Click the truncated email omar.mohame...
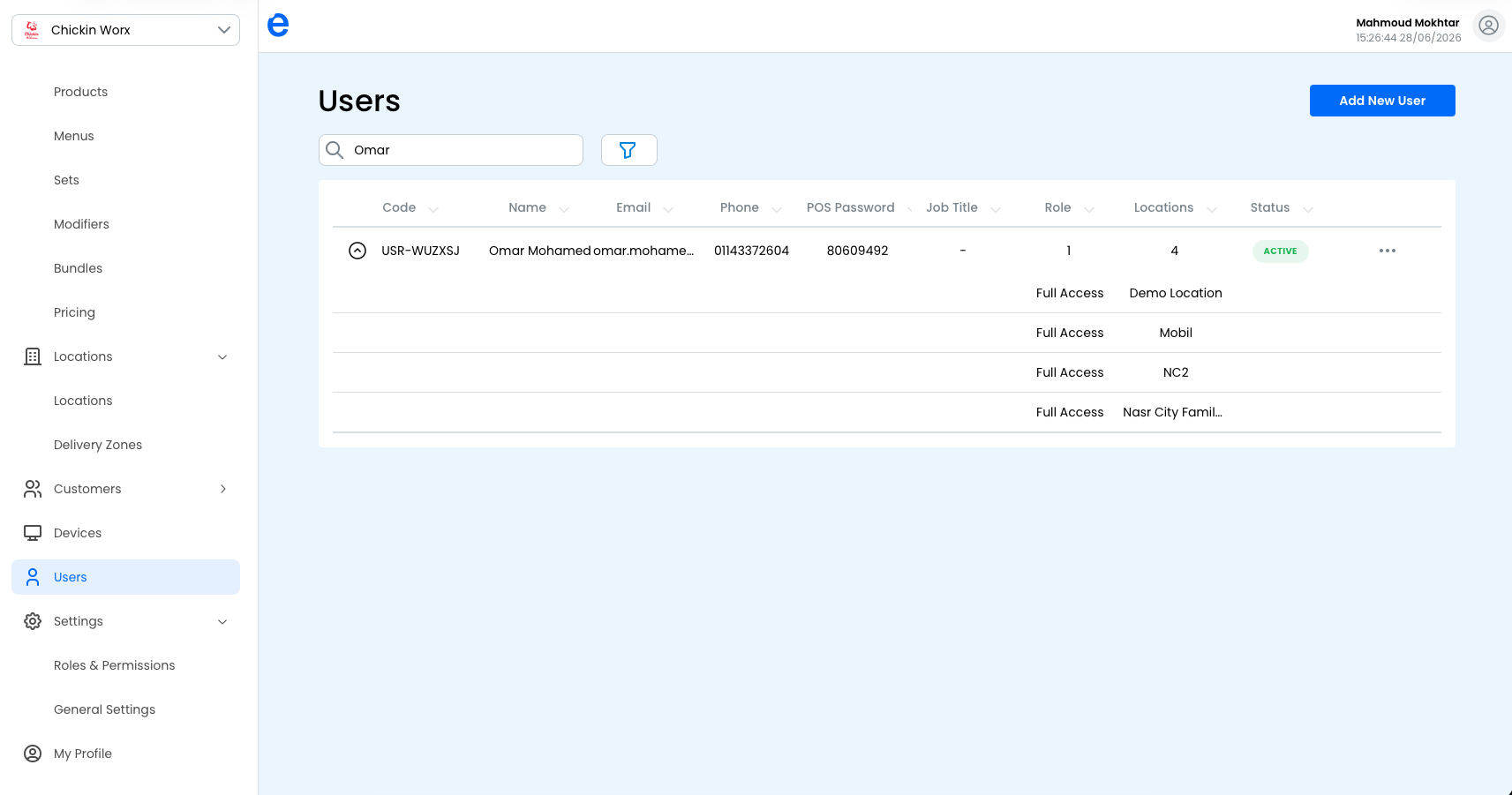The width and height of the screenshot is (1512, 795). [643, 251]
